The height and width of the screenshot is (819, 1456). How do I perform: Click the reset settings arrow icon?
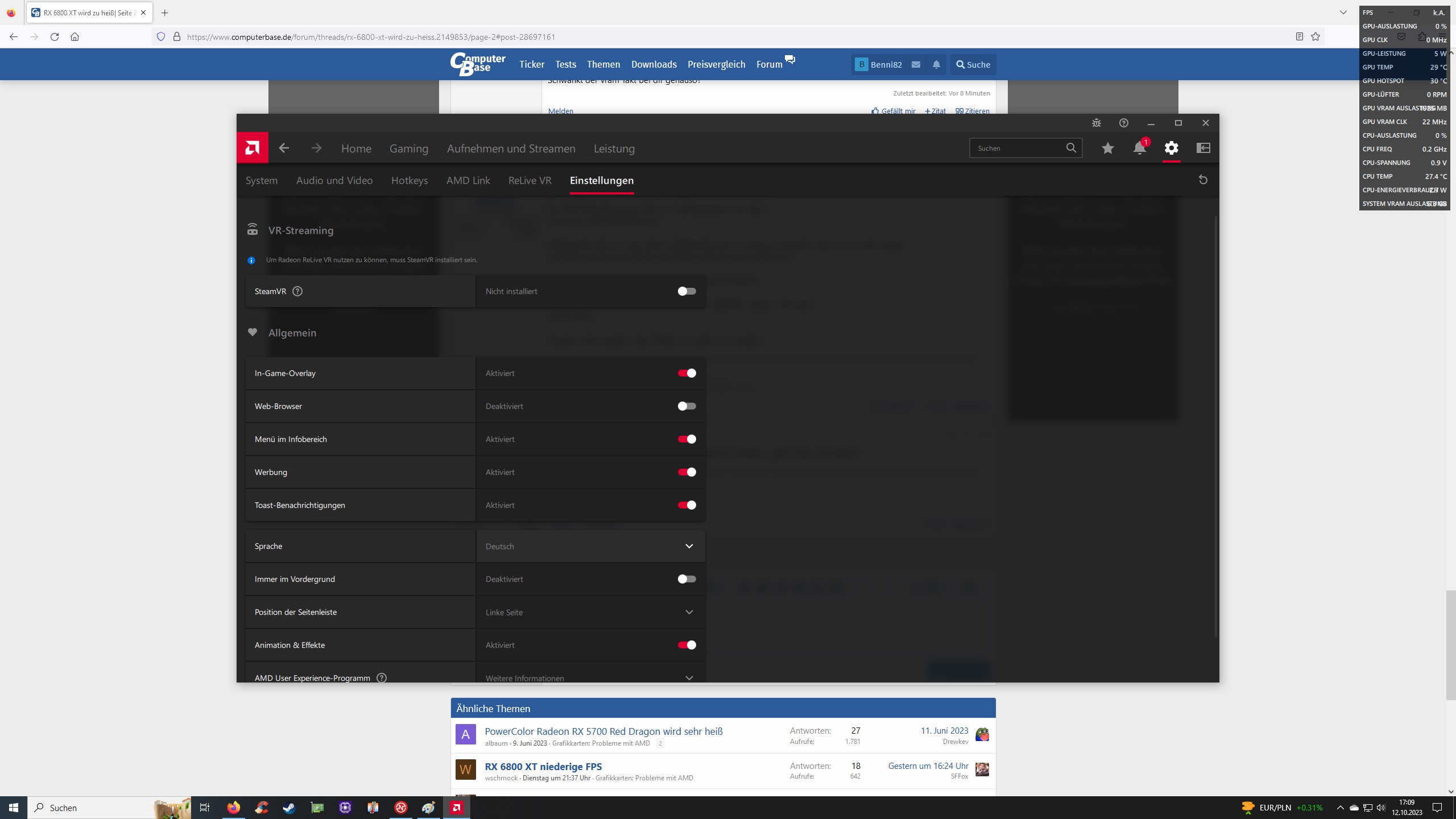[1203, 180]
